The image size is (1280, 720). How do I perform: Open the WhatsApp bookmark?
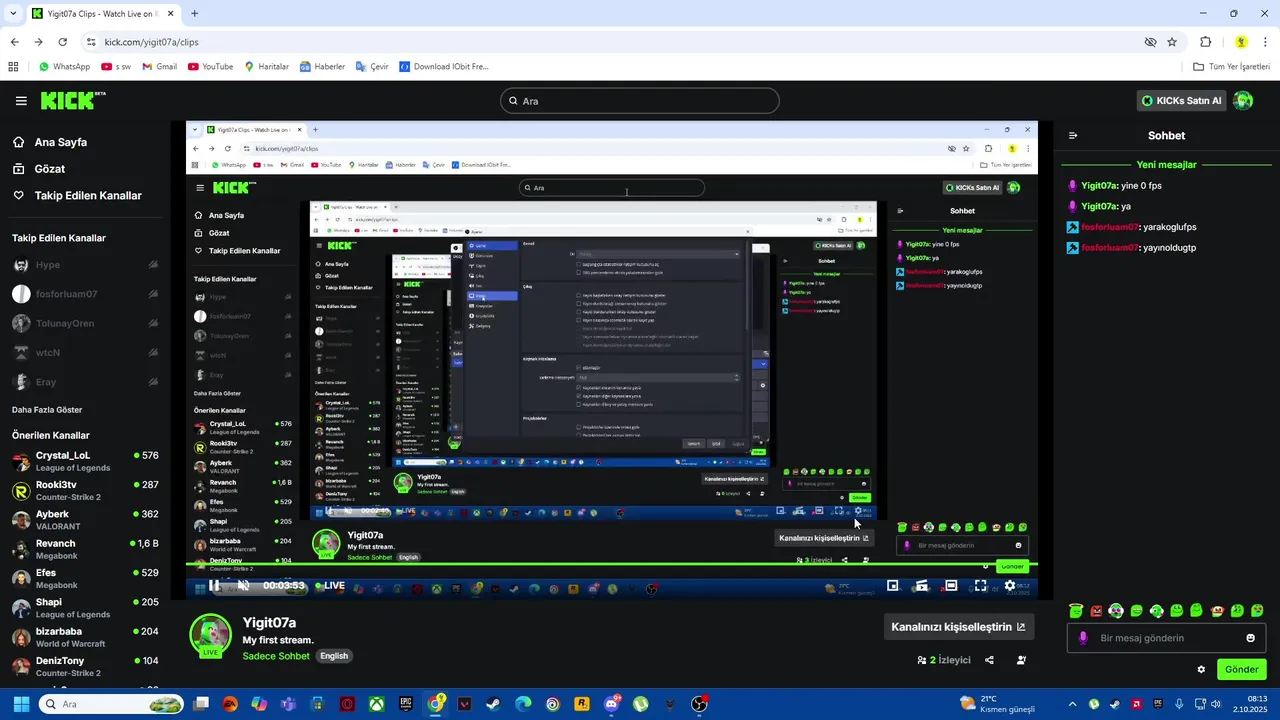tap(64, 67)
